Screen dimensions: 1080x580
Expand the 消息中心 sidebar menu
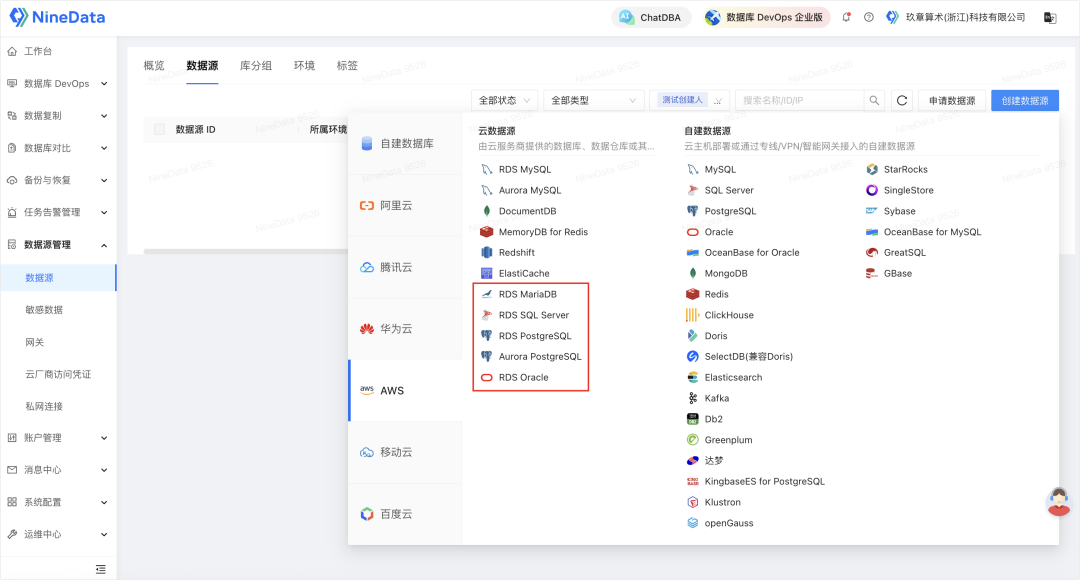coord(58,470)
